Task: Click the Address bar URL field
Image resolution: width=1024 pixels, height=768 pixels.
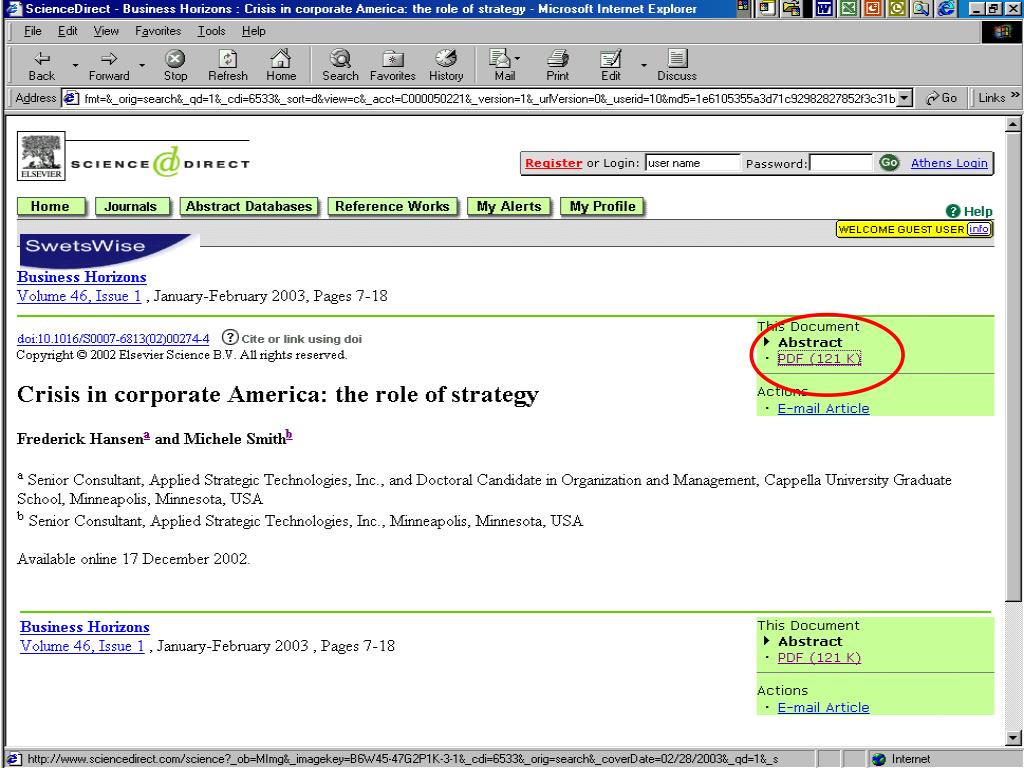Action: (489, 99)
